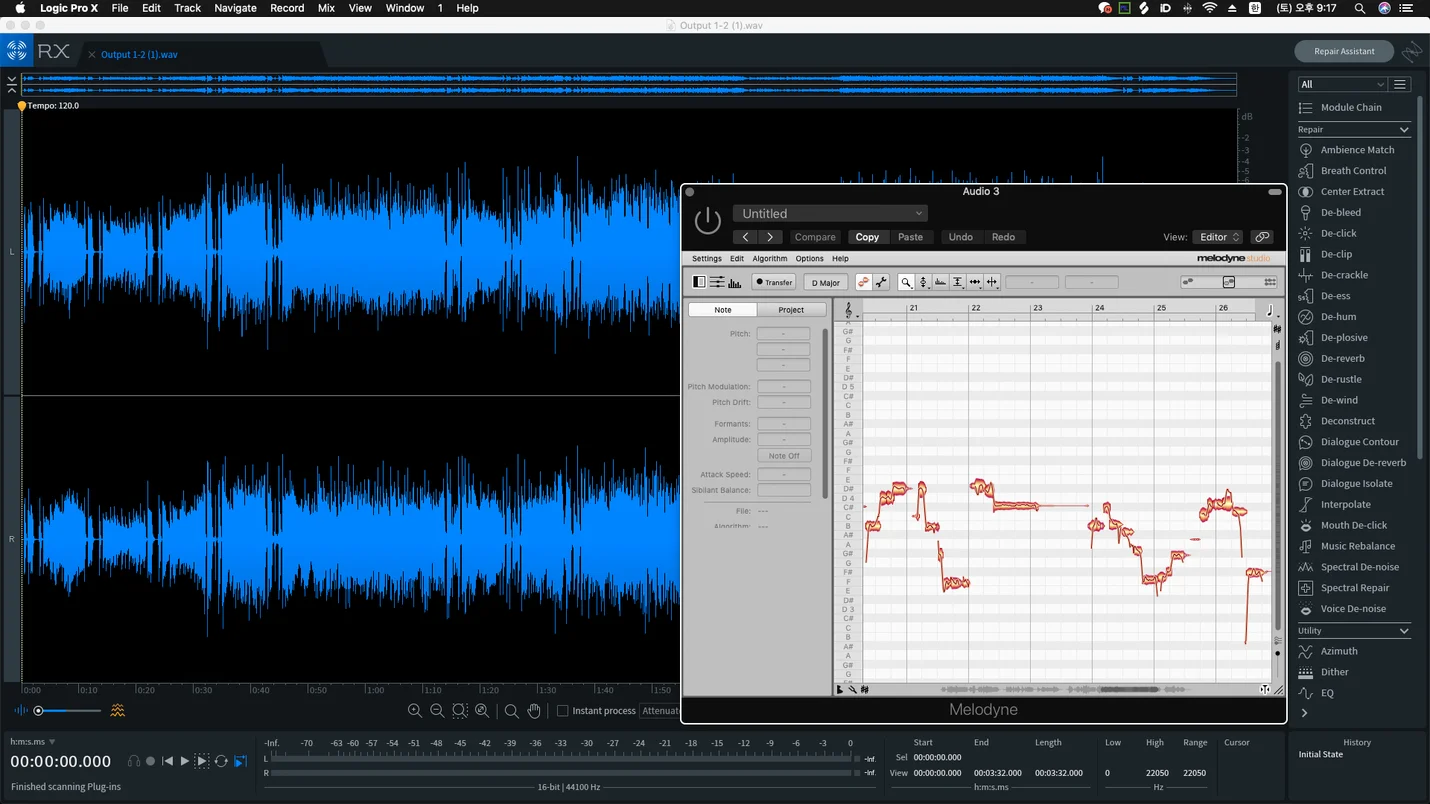The width and height of the screenshot is (1430, 804).
Task: Open the Untitled preset dropdown
Action: 830,213
